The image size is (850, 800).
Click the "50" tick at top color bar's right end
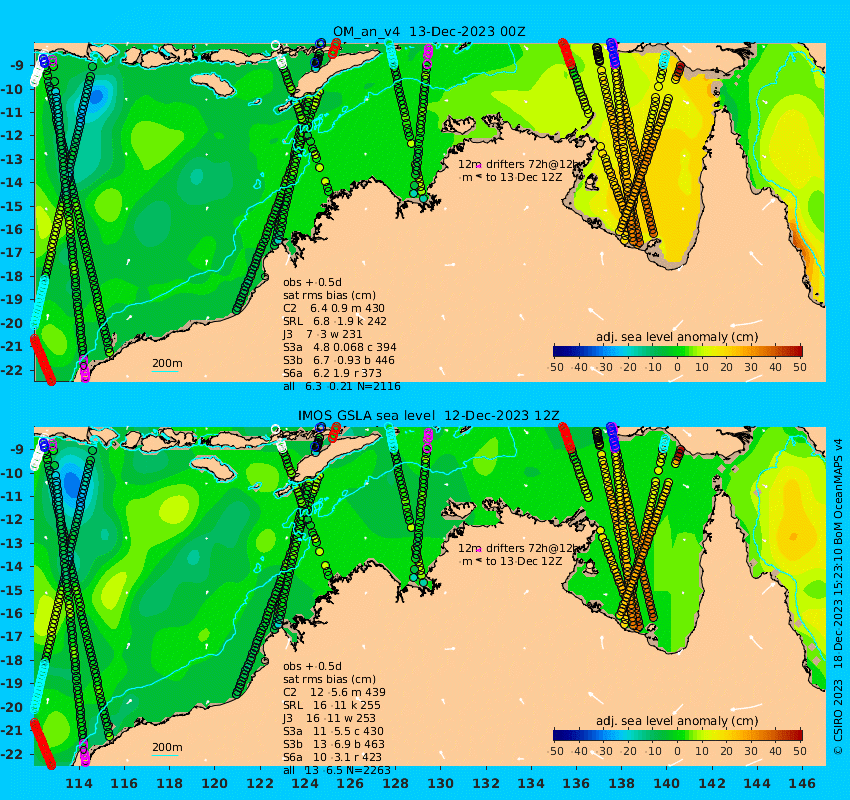(800, 367)
